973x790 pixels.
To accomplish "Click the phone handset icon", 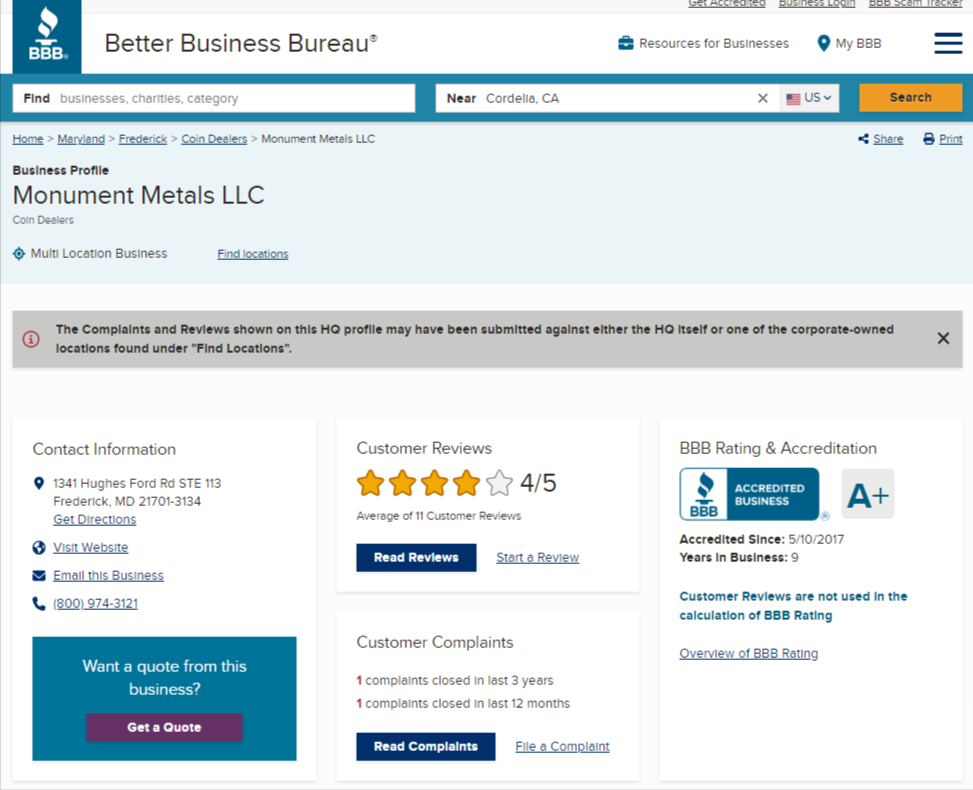I will pyautogui.click(x=38, y=604).
